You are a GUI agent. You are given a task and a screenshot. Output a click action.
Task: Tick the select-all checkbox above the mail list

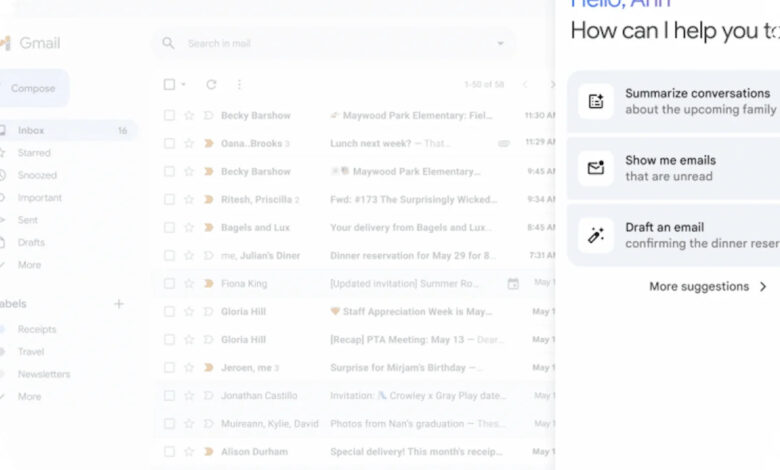point(169,85)
